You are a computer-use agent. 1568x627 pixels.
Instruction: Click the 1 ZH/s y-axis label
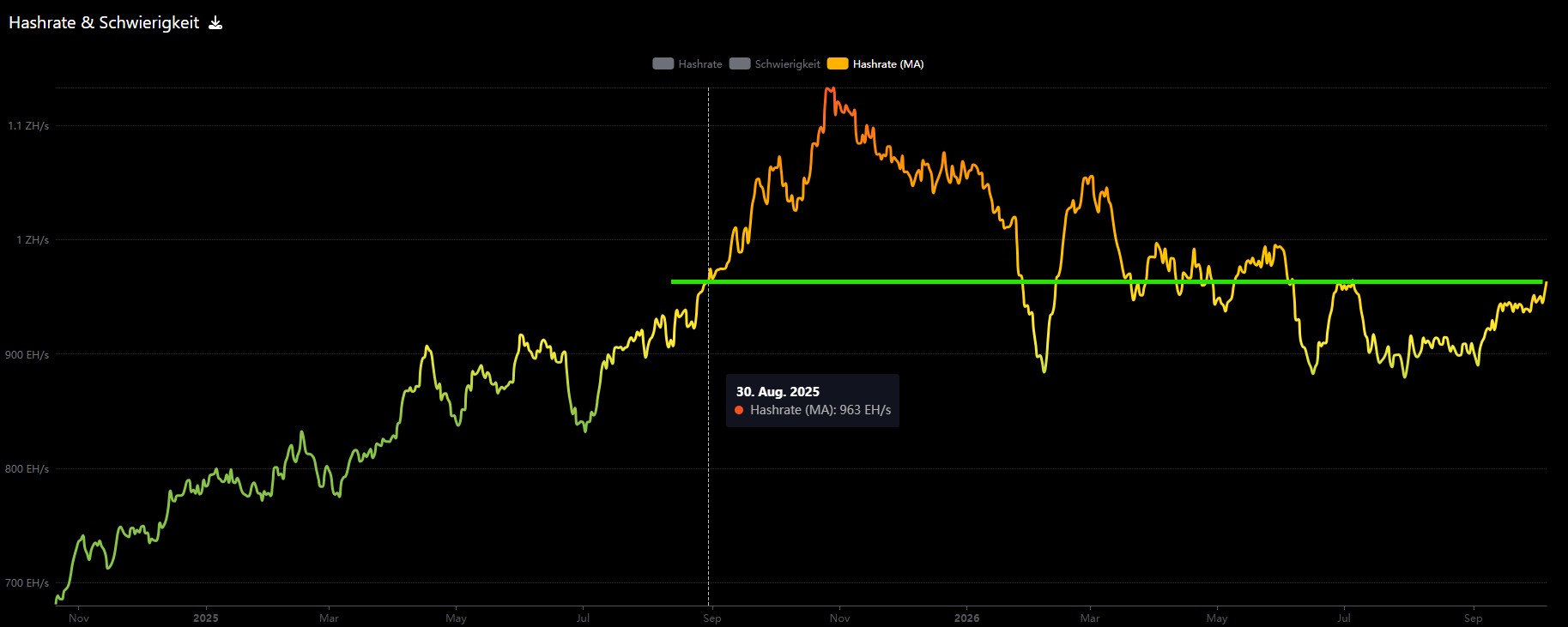pos(33,240)
